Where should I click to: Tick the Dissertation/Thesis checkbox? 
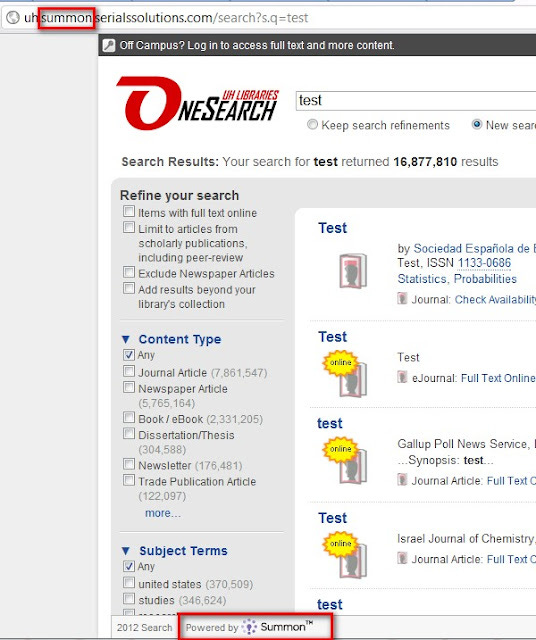pos(129,433)
